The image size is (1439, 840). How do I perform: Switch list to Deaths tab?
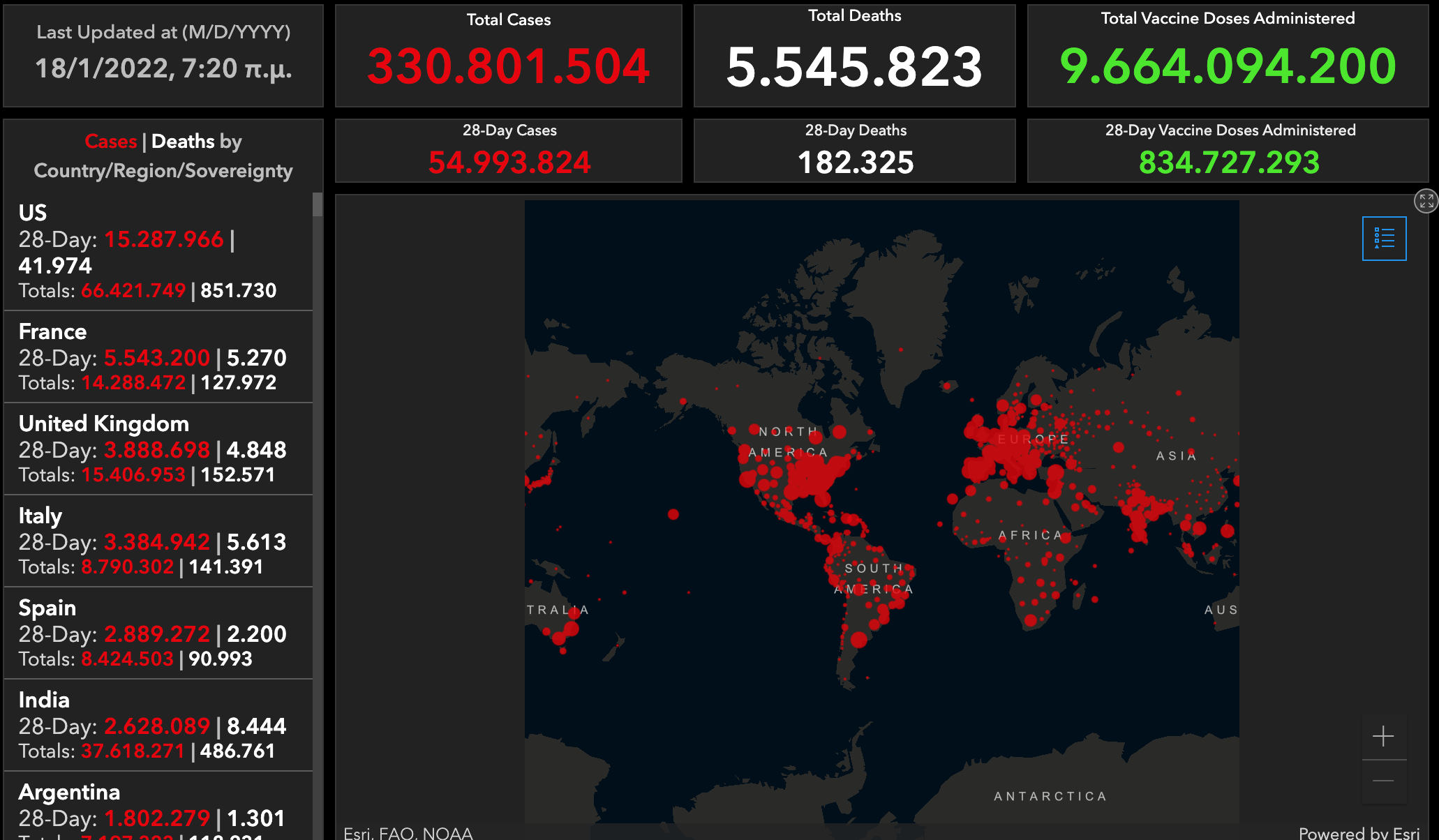click(182, 142)
